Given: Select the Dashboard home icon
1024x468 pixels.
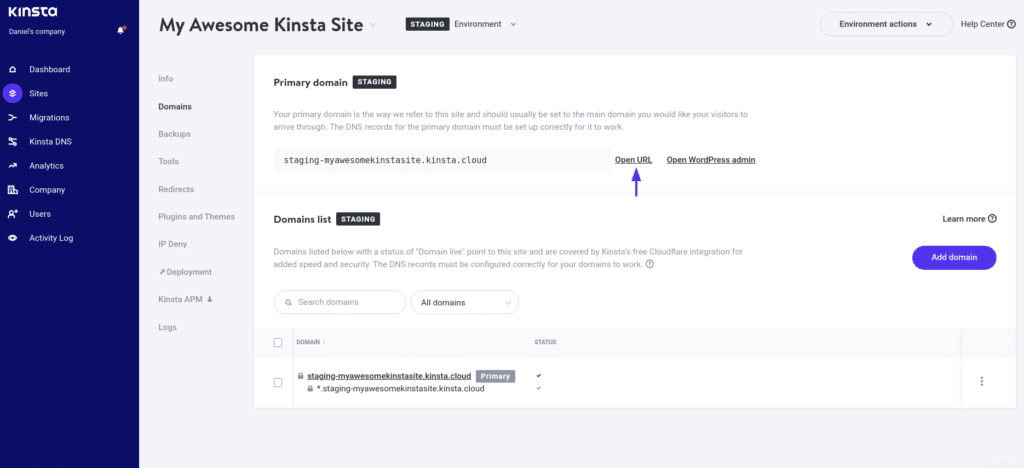Looking at the screenshot, I should click(12, 69).
